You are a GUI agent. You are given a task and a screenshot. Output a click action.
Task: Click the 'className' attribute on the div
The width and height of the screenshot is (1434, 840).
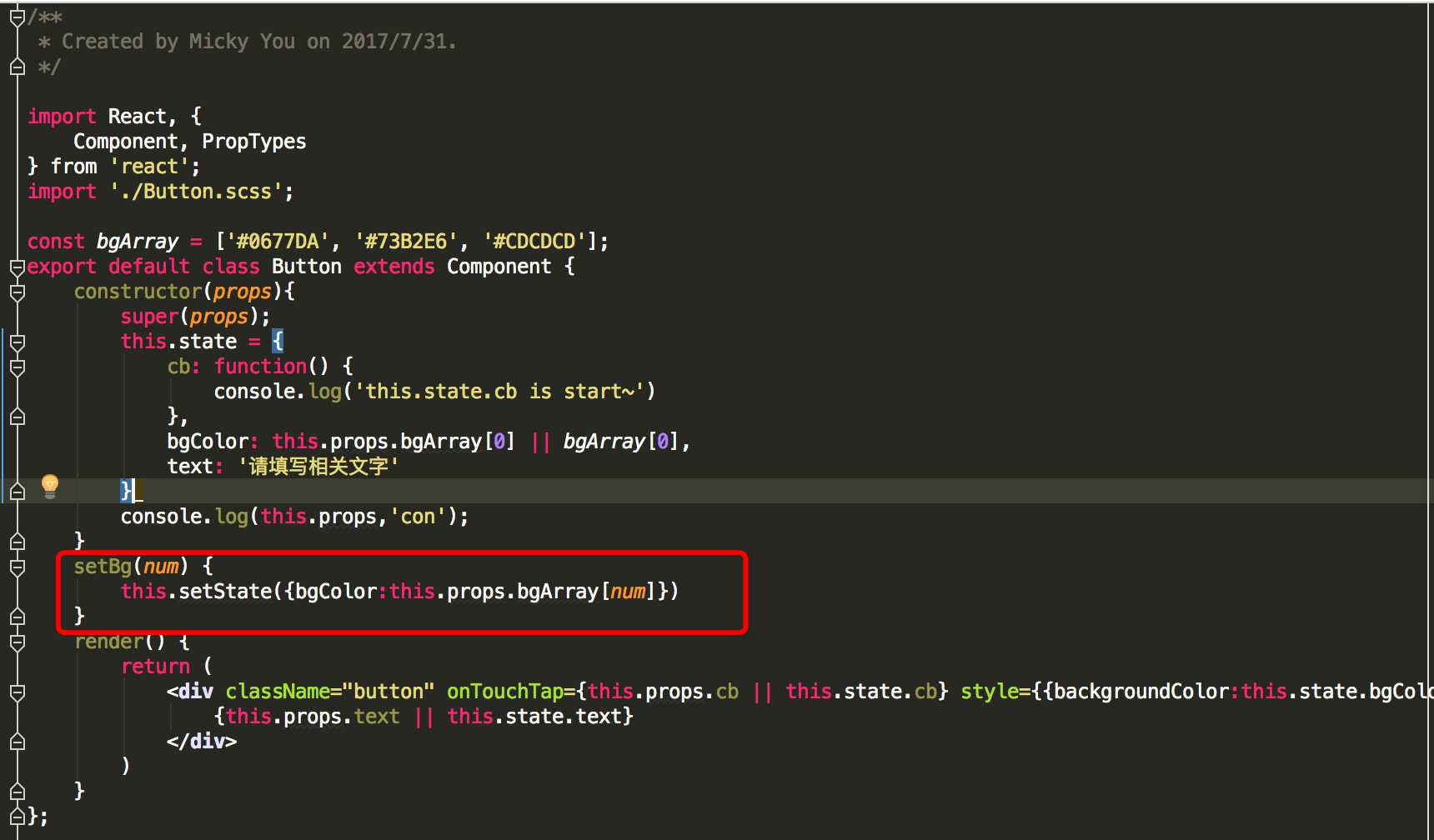[278, 692]
